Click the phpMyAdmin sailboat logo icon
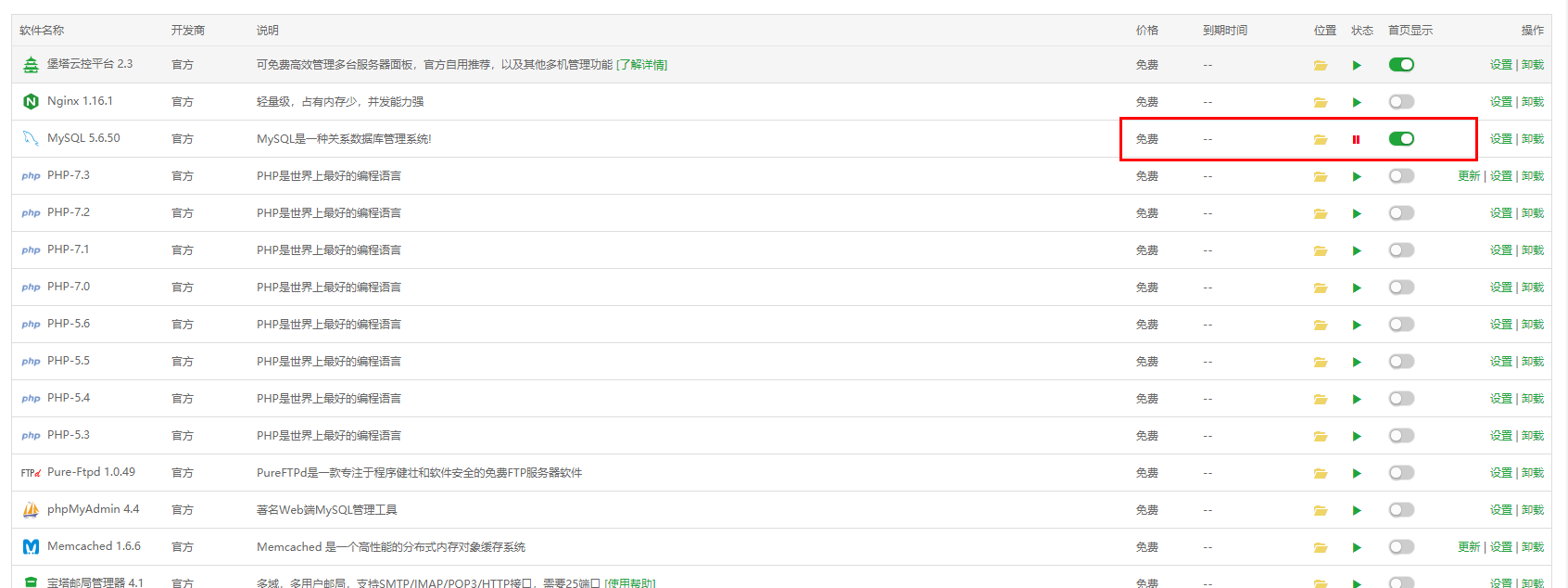1568x588 pixels. pos(31,509)
